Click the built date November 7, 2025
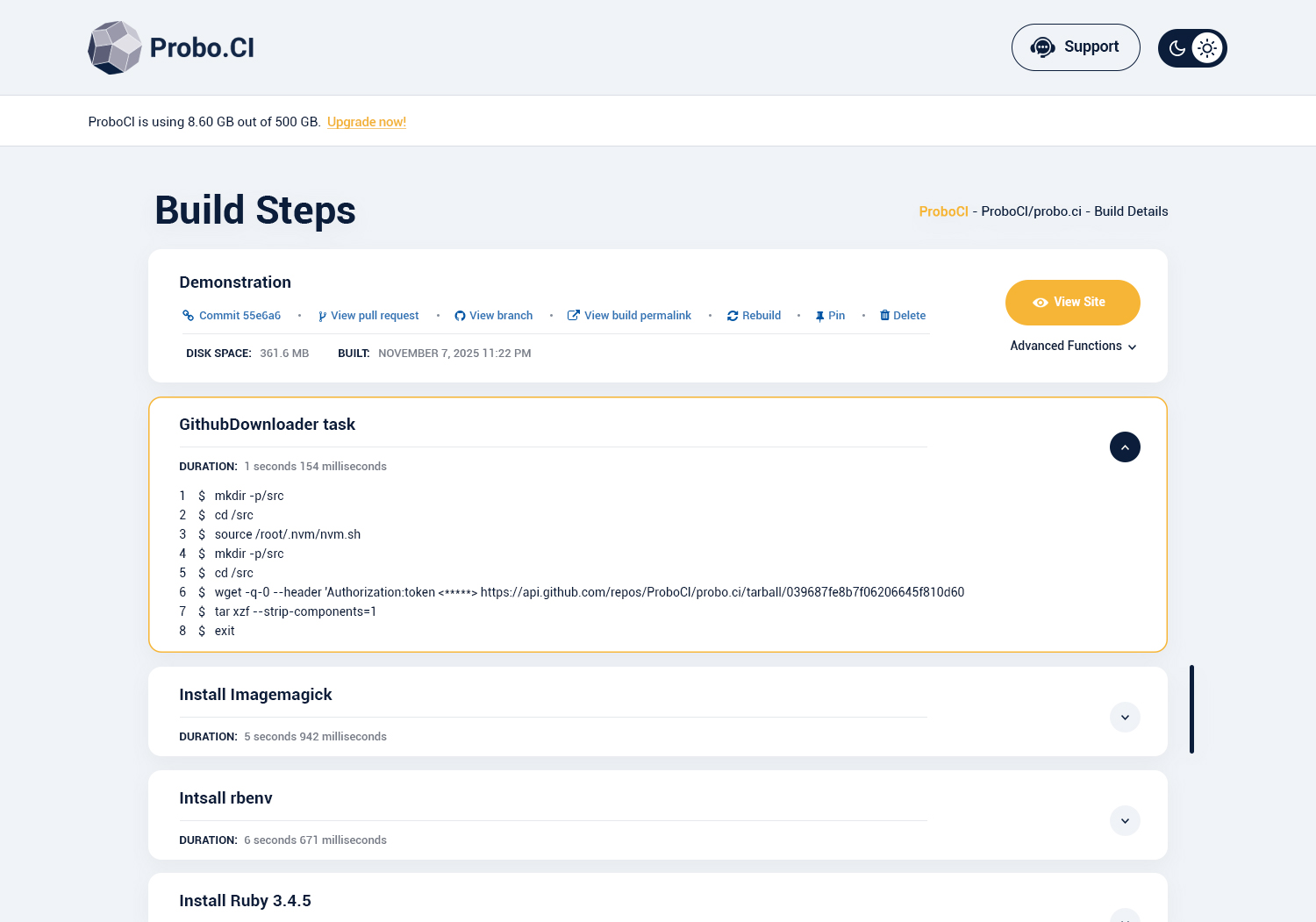This screenshot has width=1316, height=922. coord(454,354)
